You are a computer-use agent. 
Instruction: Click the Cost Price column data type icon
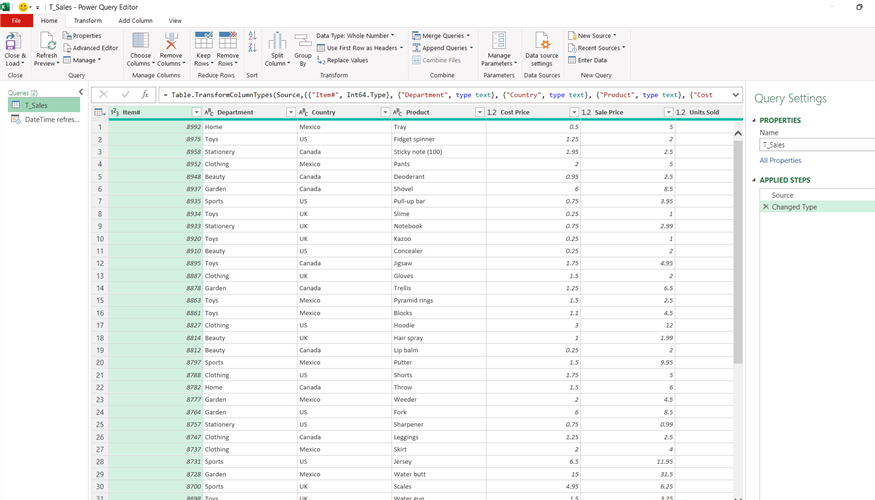coord(492,112)
